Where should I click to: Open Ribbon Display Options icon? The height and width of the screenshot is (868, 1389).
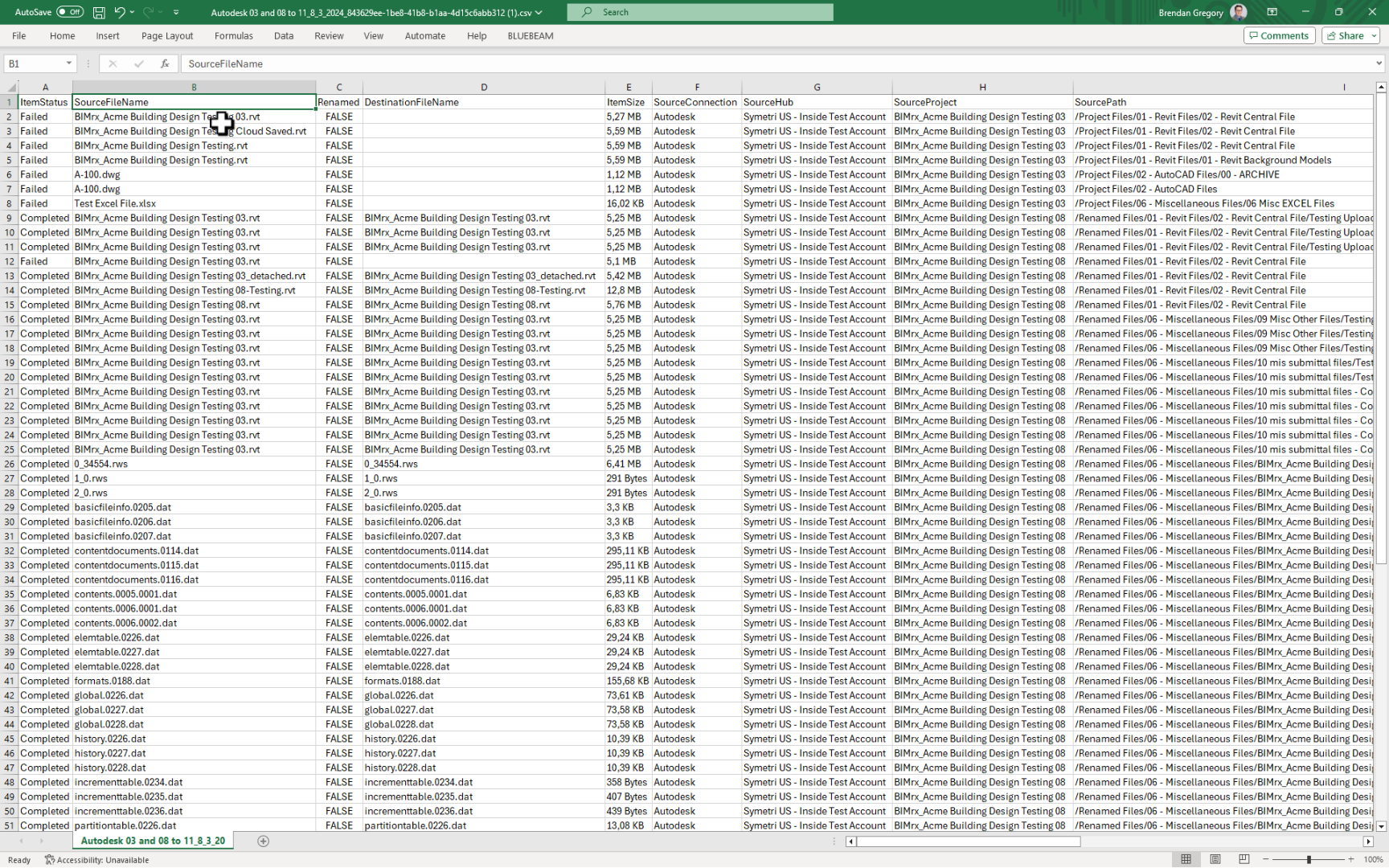1272,12
